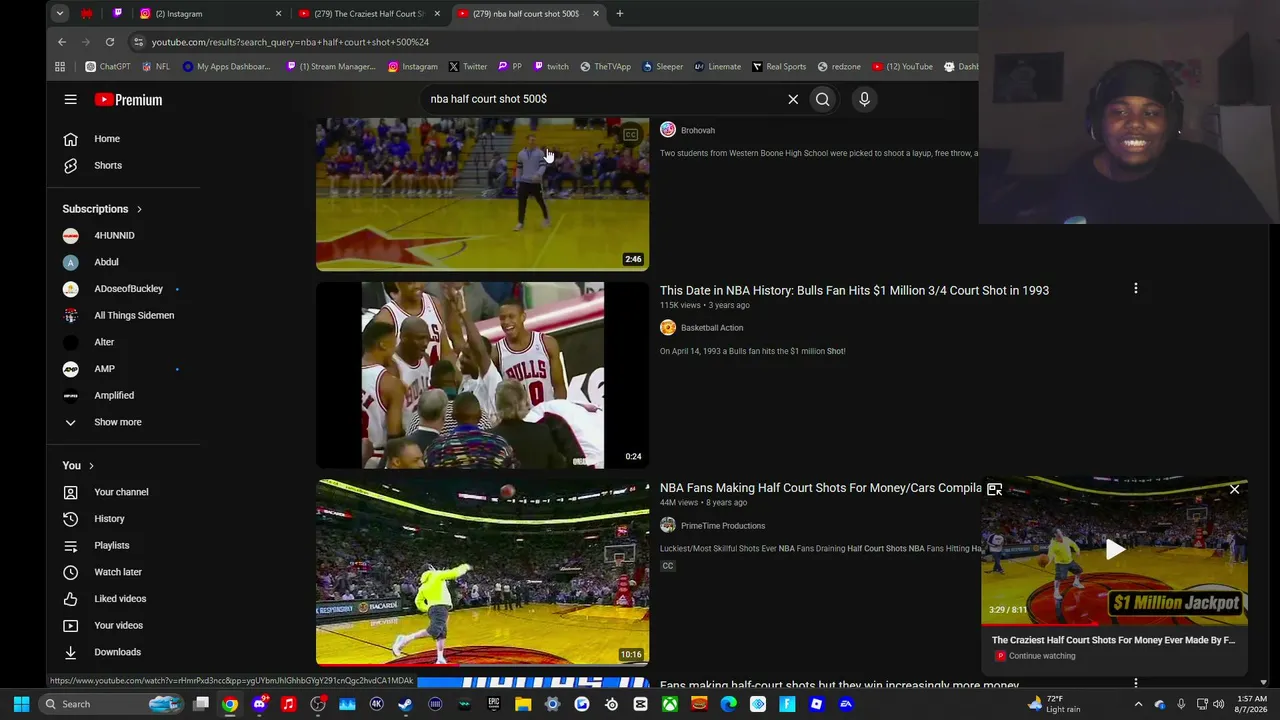This screenshot has width=1280, height=720.
Task: Select the nba half court shot tab
Action: (528, 14)
